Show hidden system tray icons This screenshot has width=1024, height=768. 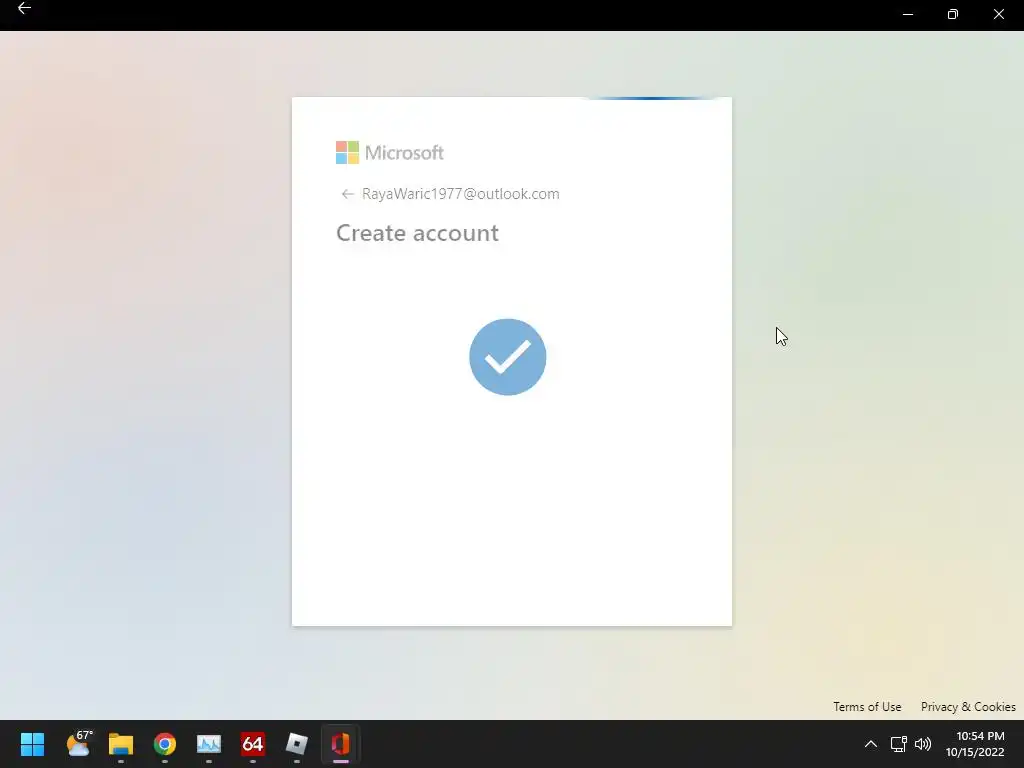click(x=871, y=744)
